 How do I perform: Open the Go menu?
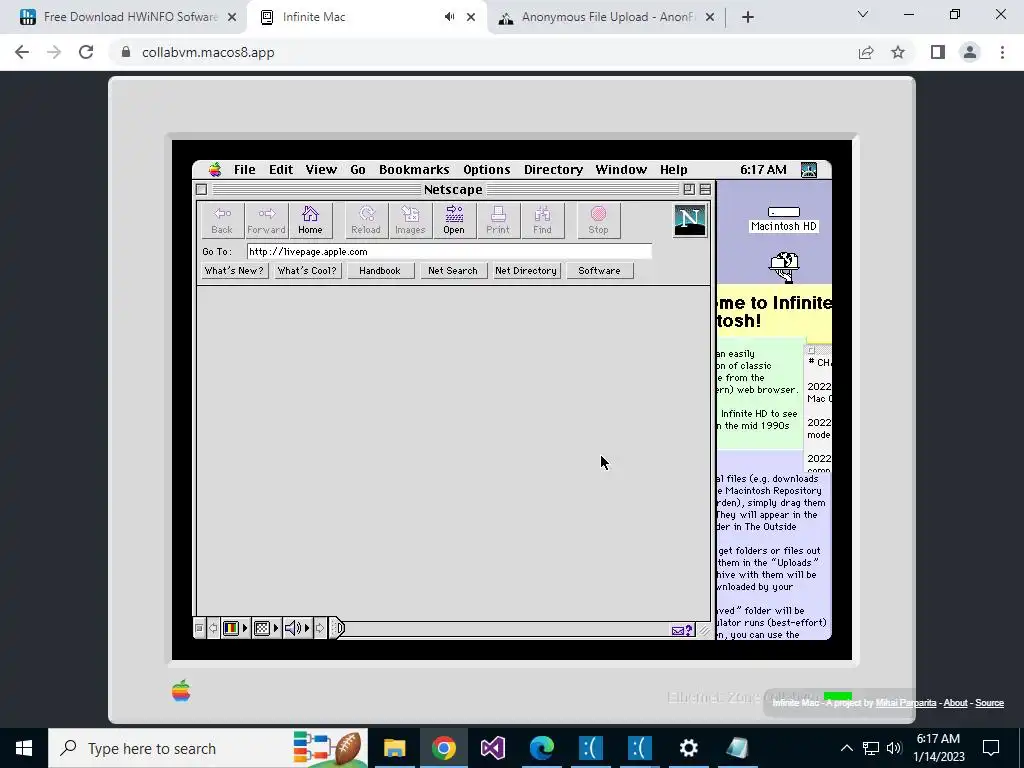[x=358, y=170]
